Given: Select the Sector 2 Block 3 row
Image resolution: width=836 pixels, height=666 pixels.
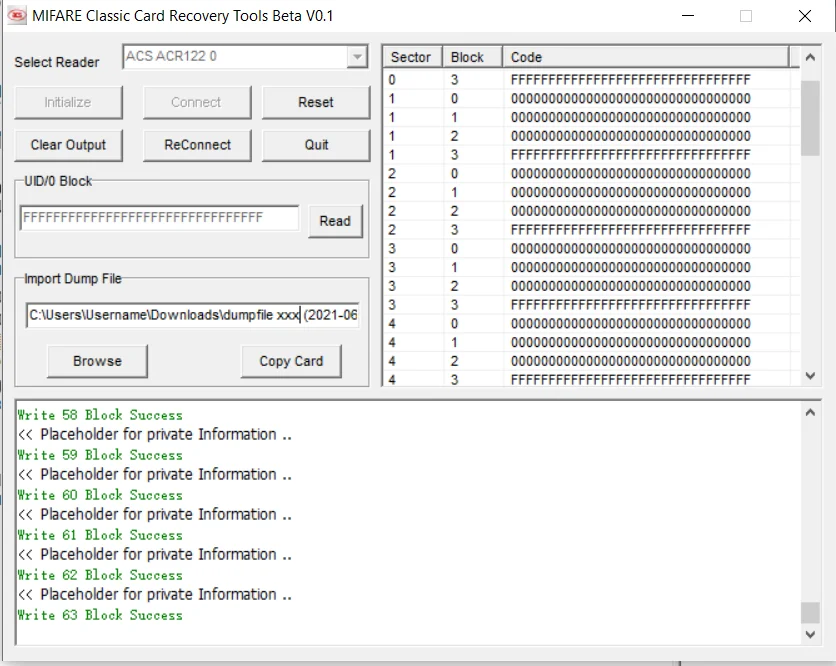Looking at the screenshot, I should [592, 230].
